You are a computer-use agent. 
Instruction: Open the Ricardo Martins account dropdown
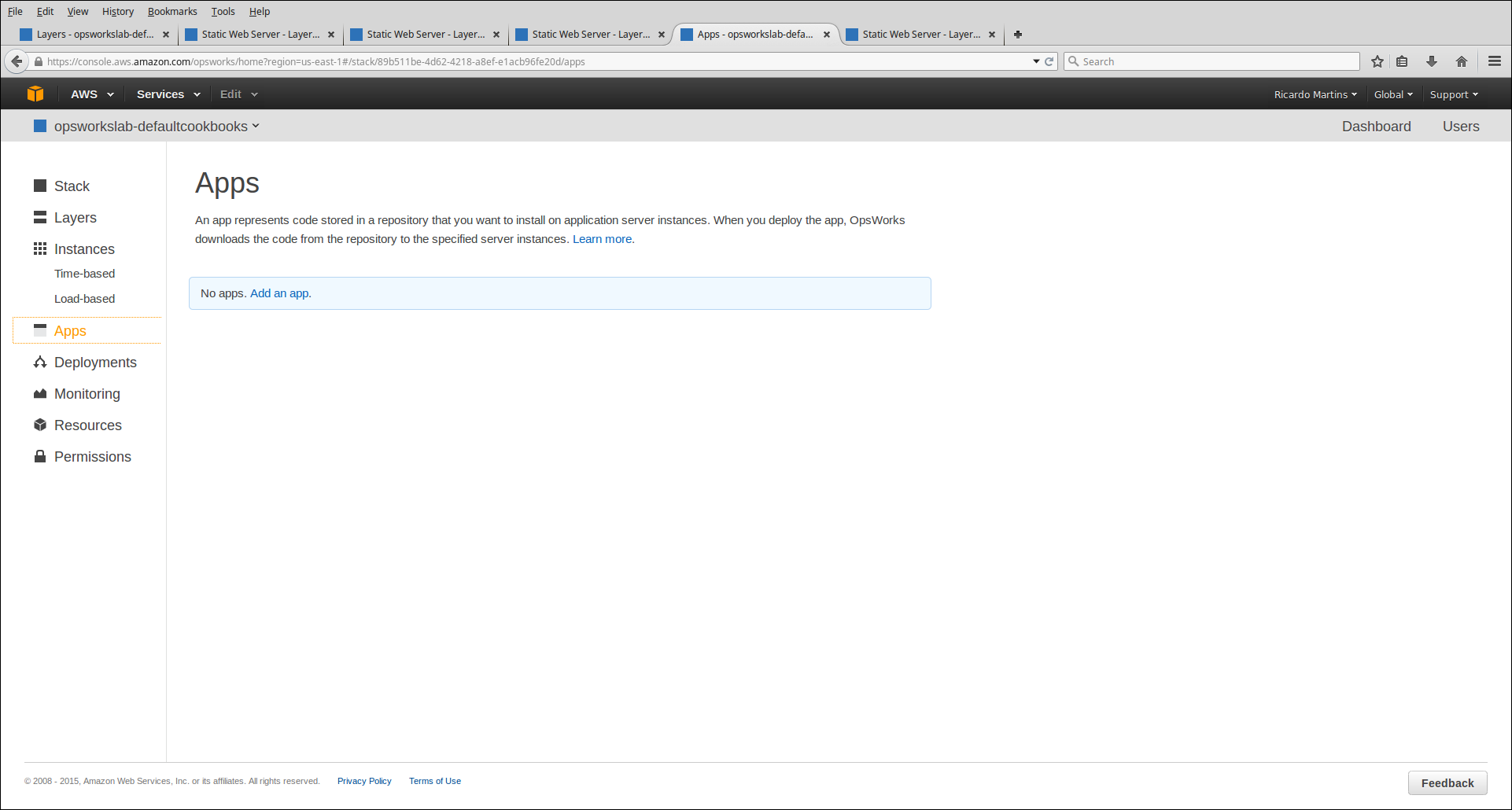(x=1315, y=94)
